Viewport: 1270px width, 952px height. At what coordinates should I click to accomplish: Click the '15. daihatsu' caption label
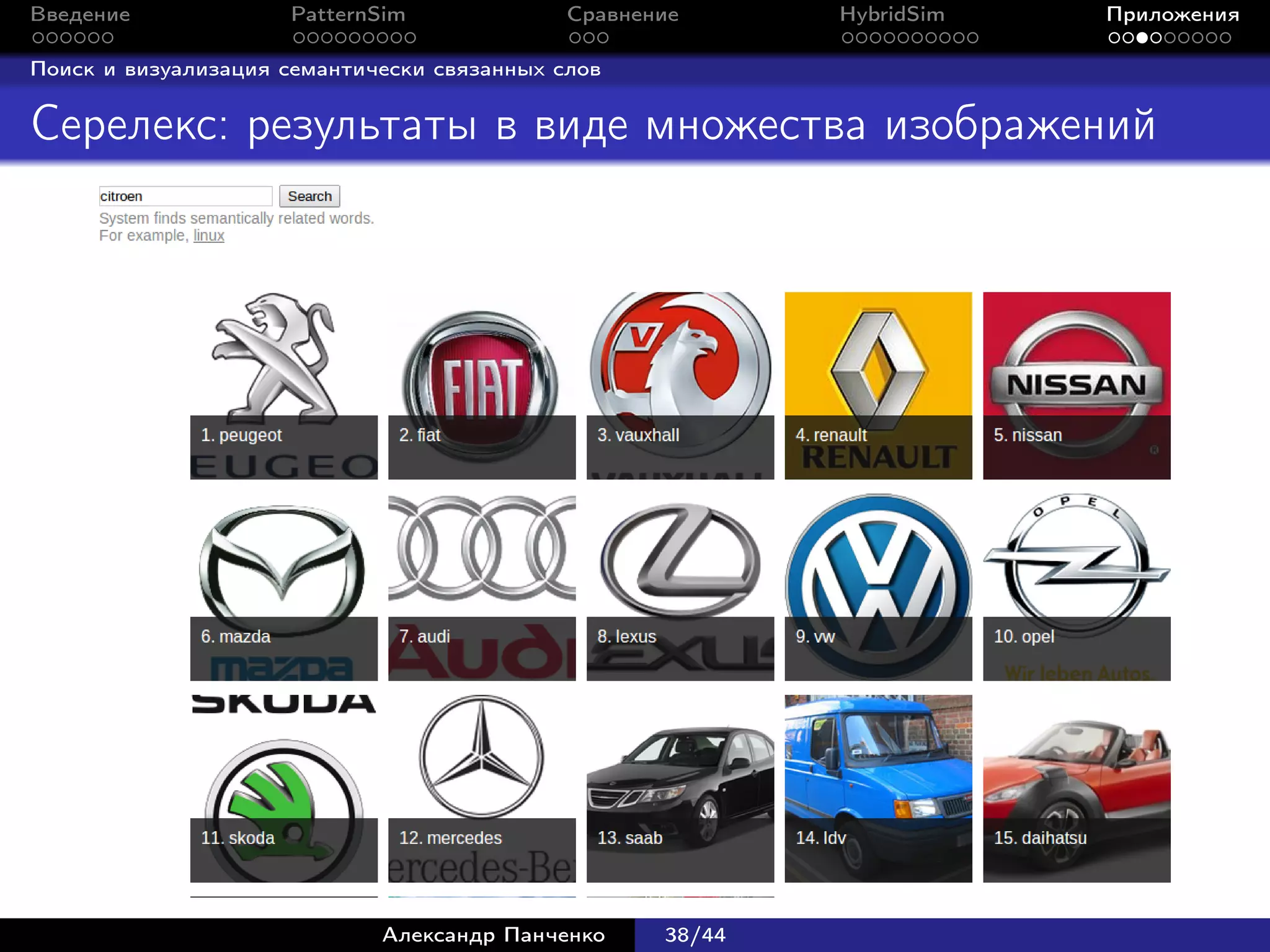click(x=1040, y=838)
